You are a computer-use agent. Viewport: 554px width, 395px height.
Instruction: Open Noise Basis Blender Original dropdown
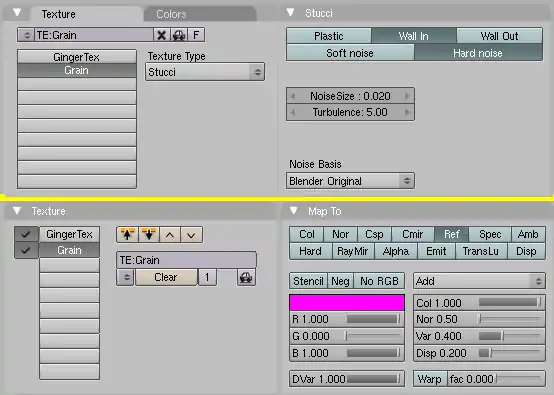click(x=350, y=181)
